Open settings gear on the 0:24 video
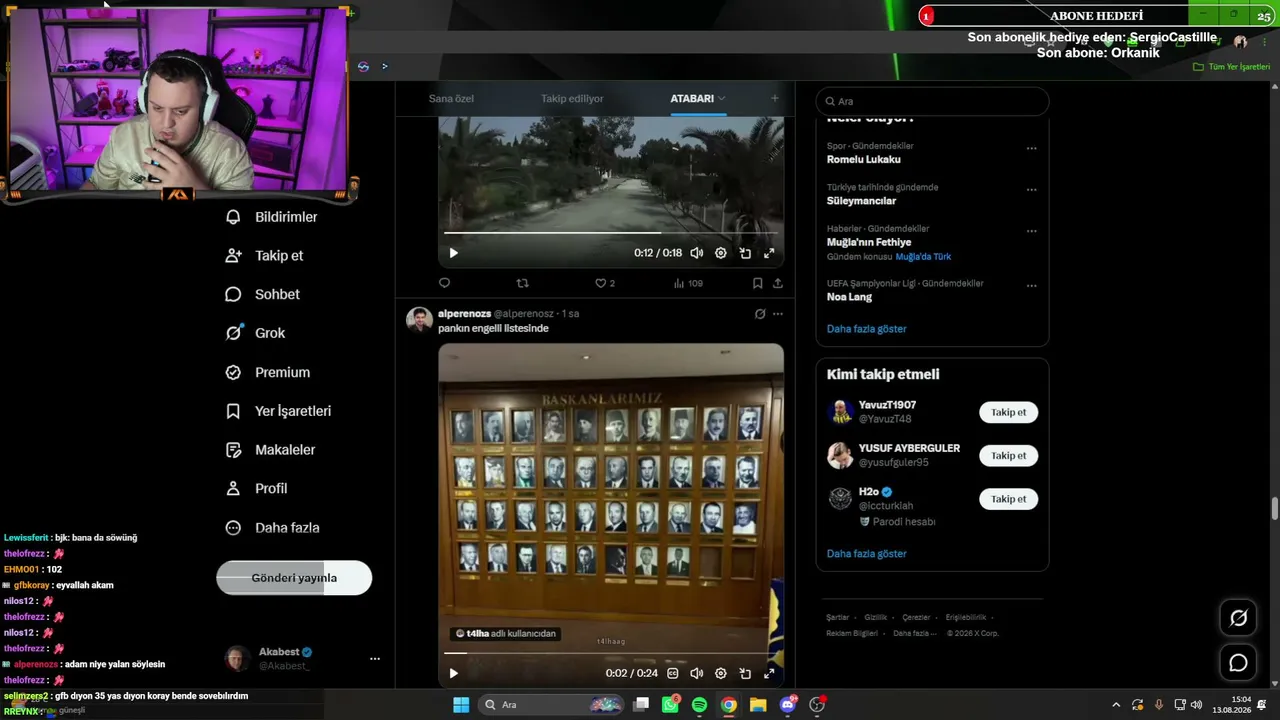The image size is (1280, 720). pos(721,673)
